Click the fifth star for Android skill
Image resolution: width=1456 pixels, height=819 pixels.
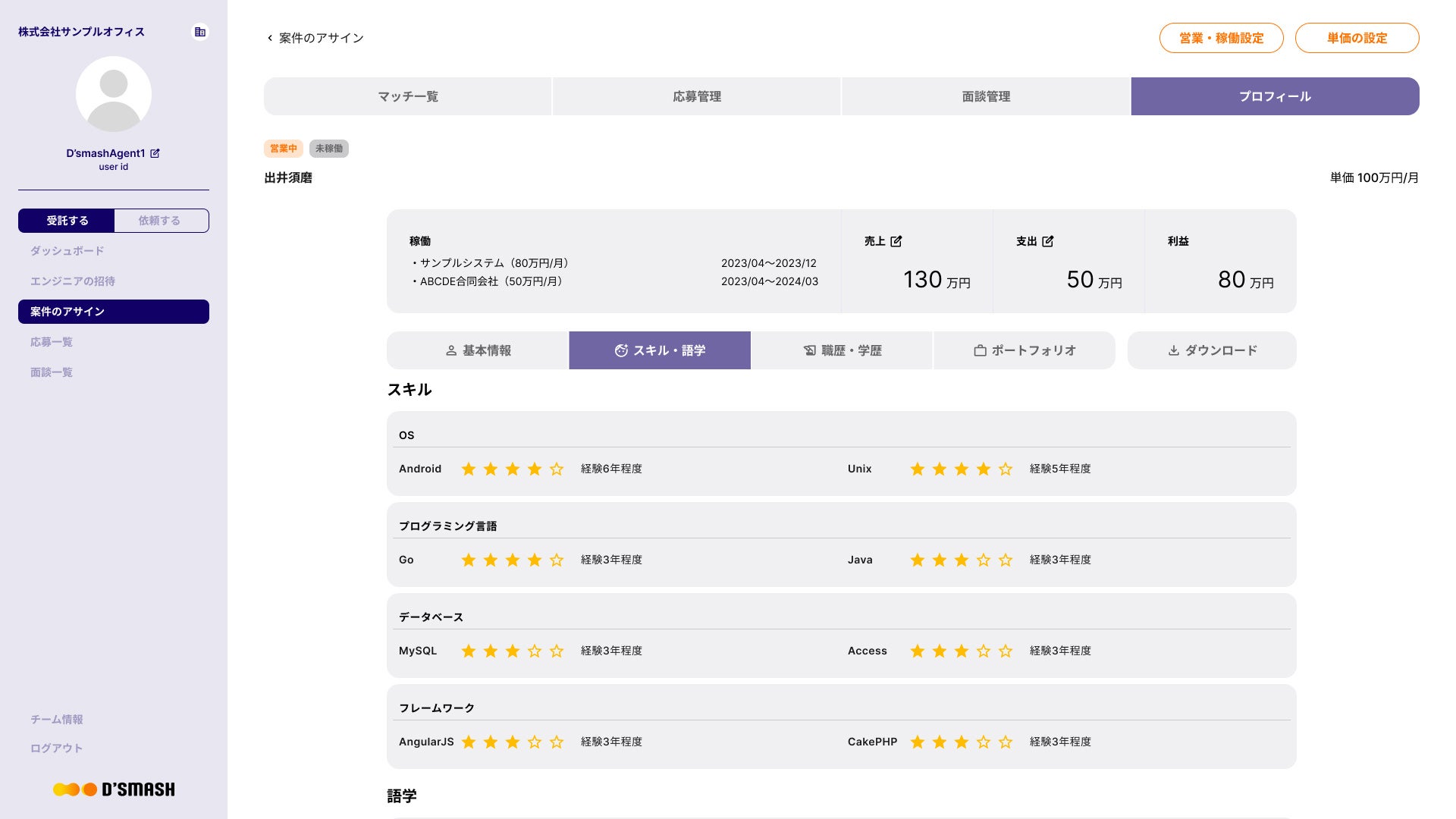pyautogui.click(x=557, y=469)
